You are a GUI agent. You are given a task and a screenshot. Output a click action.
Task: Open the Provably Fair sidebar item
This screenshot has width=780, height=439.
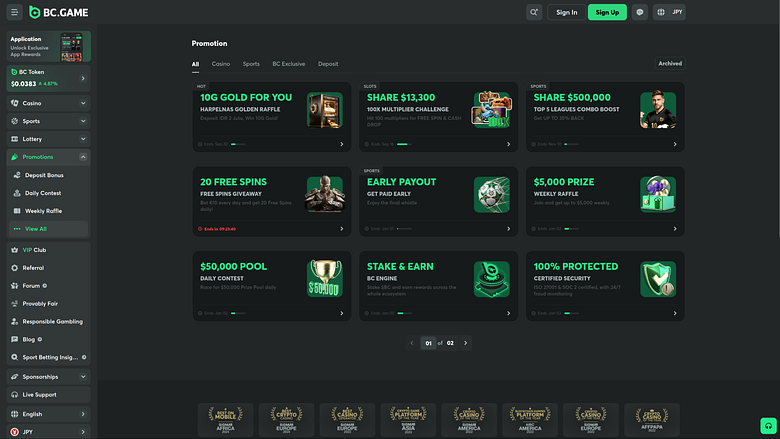pos(48,303)
